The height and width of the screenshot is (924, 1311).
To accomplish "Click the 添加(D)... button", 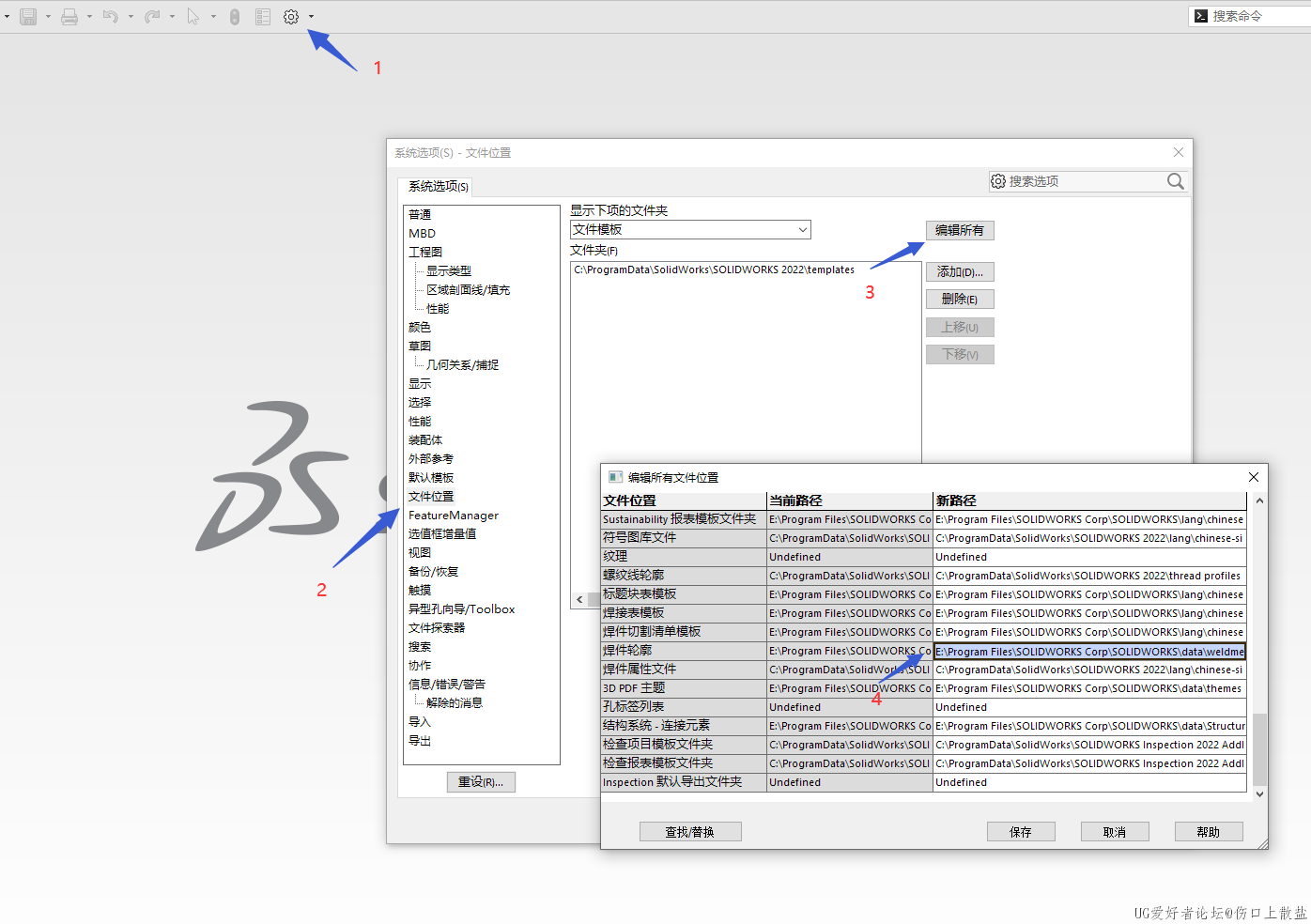I will coord(960,272).
